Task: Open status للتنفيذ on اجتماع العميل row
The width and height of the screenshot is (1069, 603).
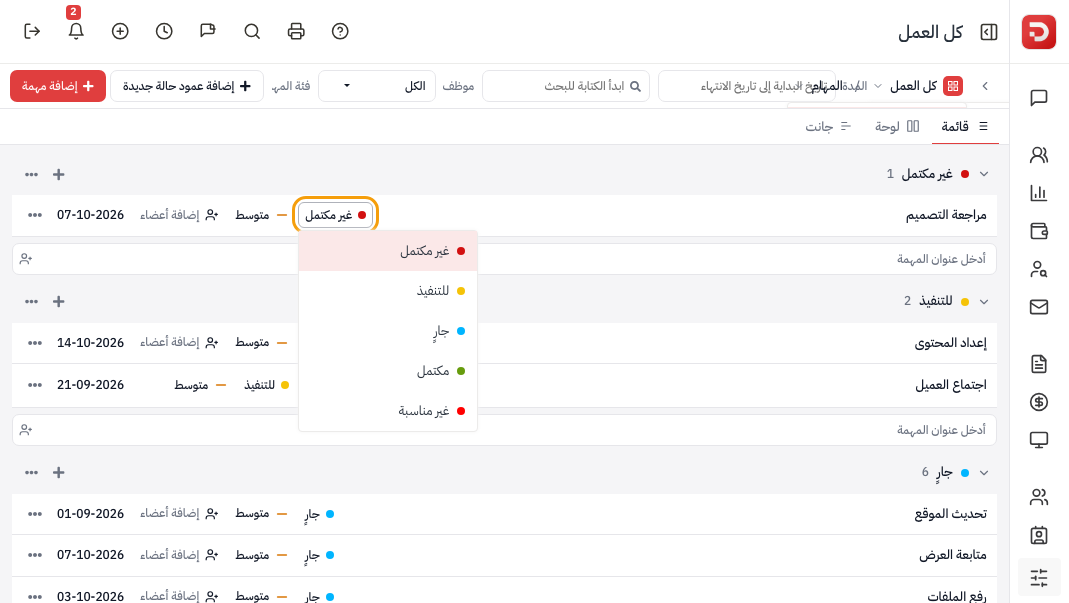Action: tap(267, 385)
